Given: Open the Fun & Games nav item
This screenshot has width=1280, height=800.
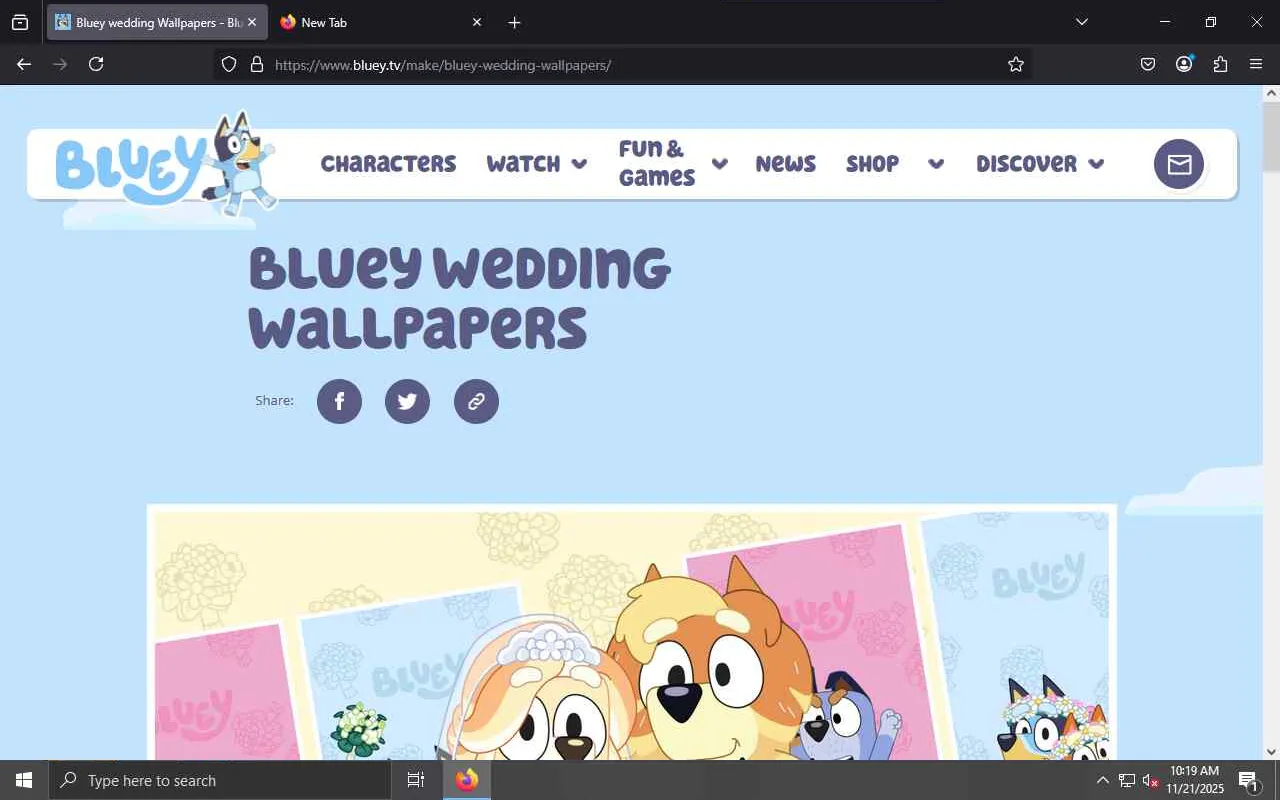Looking at the screenshot, I should point(657,163).
